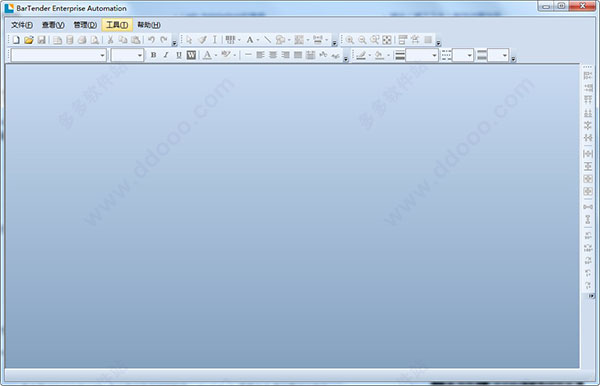Click the top icon in right alignment toolbar
This screenshot has height=386, width=600.
click(x=589, y=76)
